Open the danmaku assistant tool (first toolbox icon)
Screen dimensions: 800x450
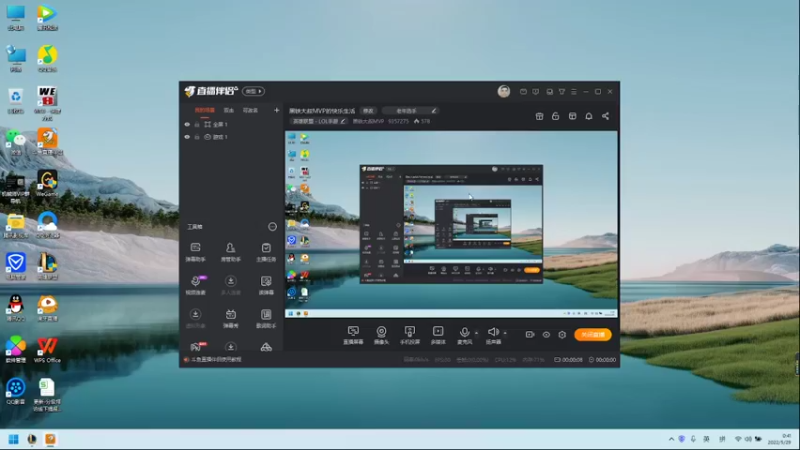tap(195, 252)
